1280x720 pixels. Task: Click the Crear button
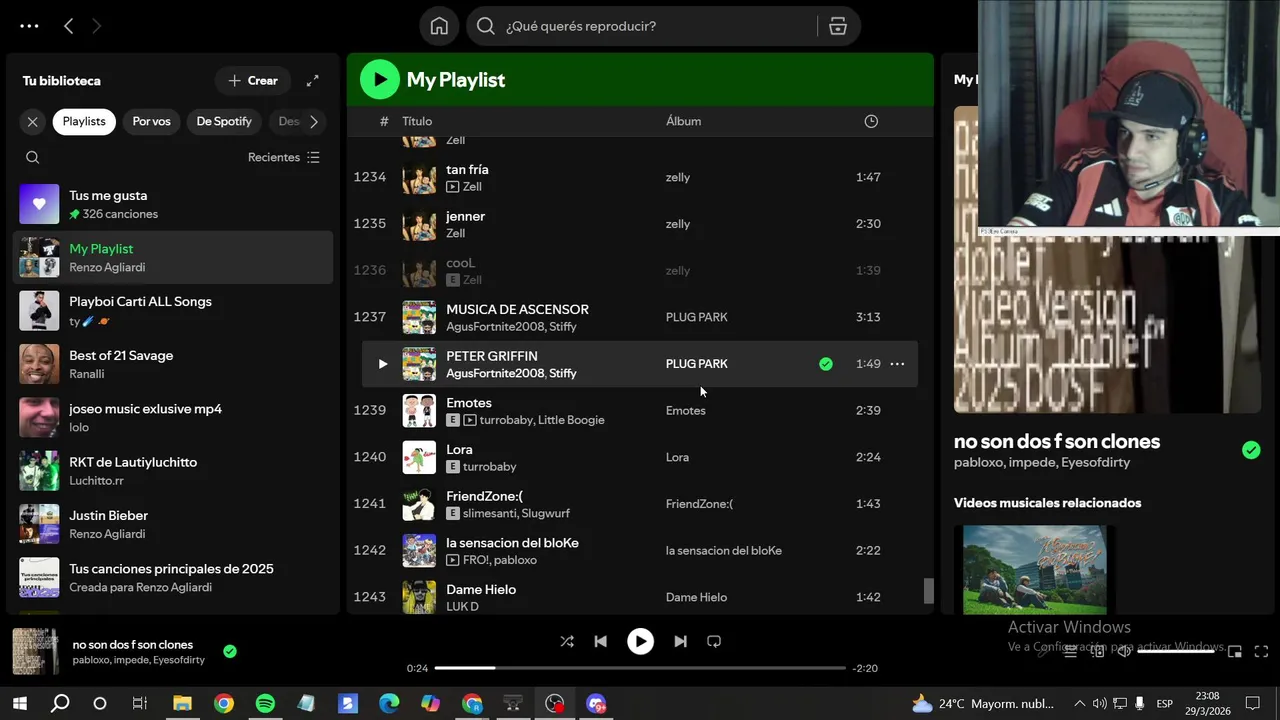pyautogui.click(x=253, y=81)
